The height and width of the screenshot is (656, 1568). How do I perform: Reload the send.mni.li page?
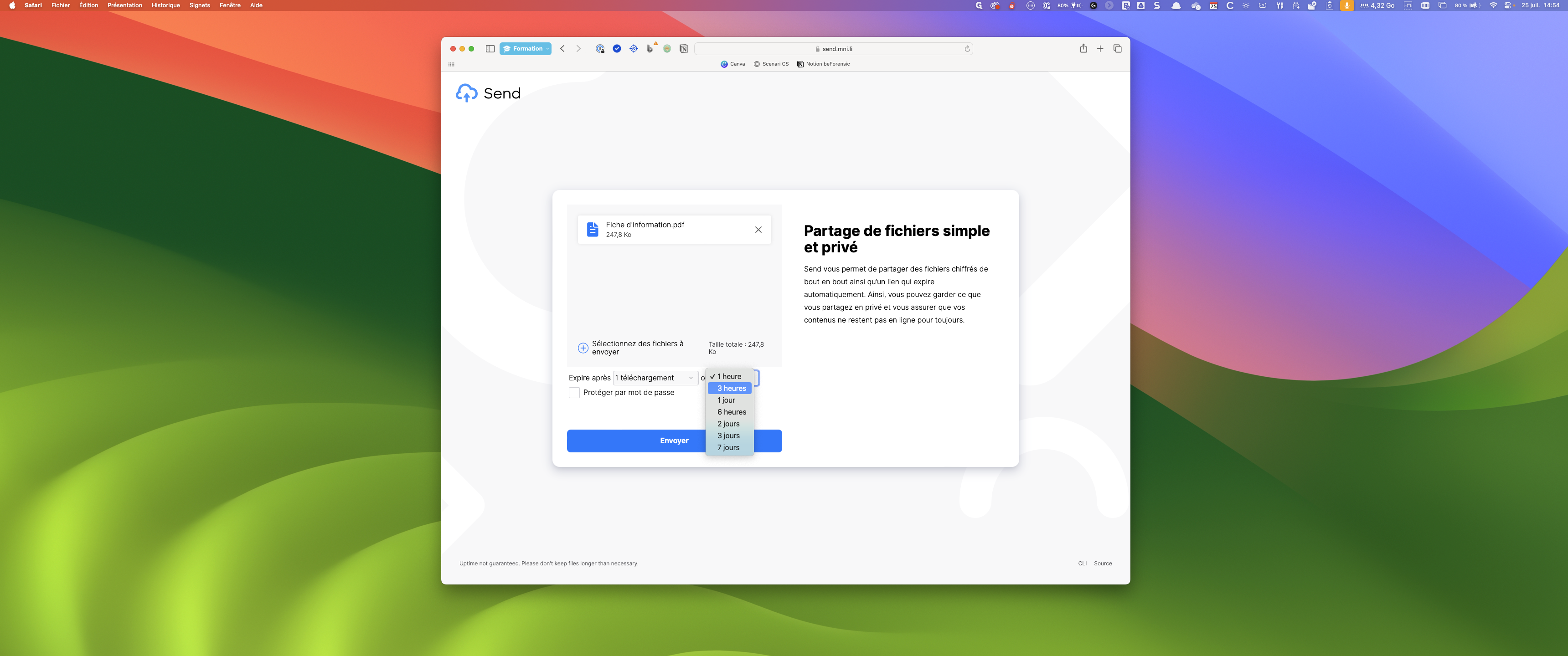(x=967, y=49)
